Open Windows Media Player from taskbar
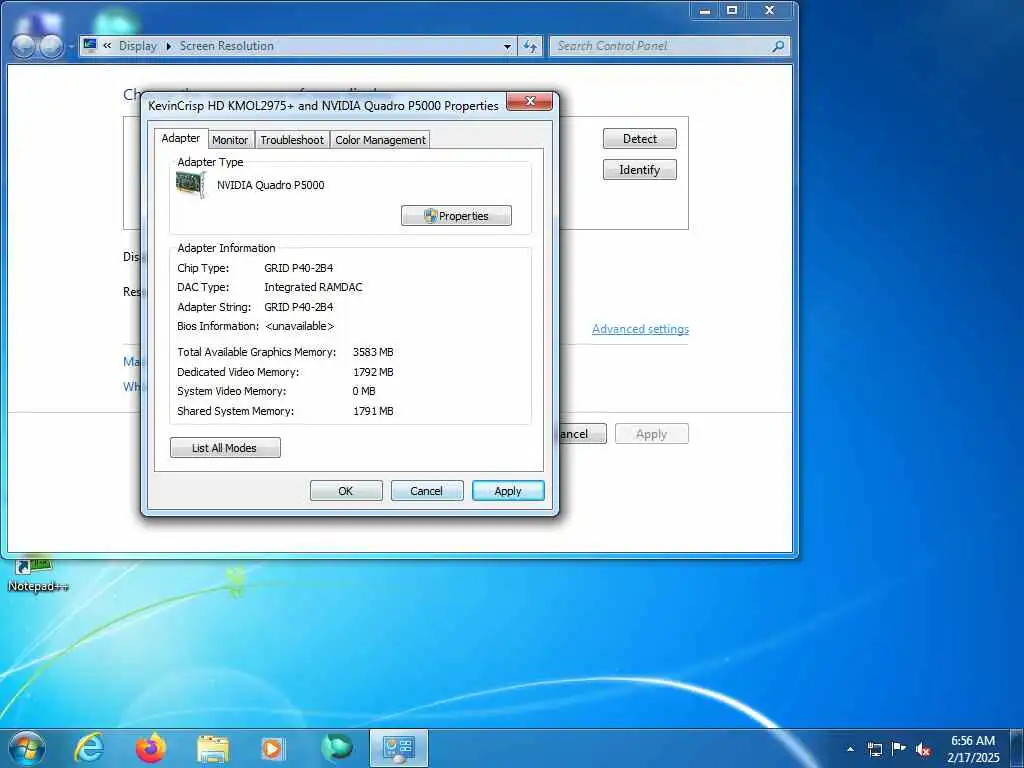This screenshot has width=1024, height=768. click(x=272, y=749)
